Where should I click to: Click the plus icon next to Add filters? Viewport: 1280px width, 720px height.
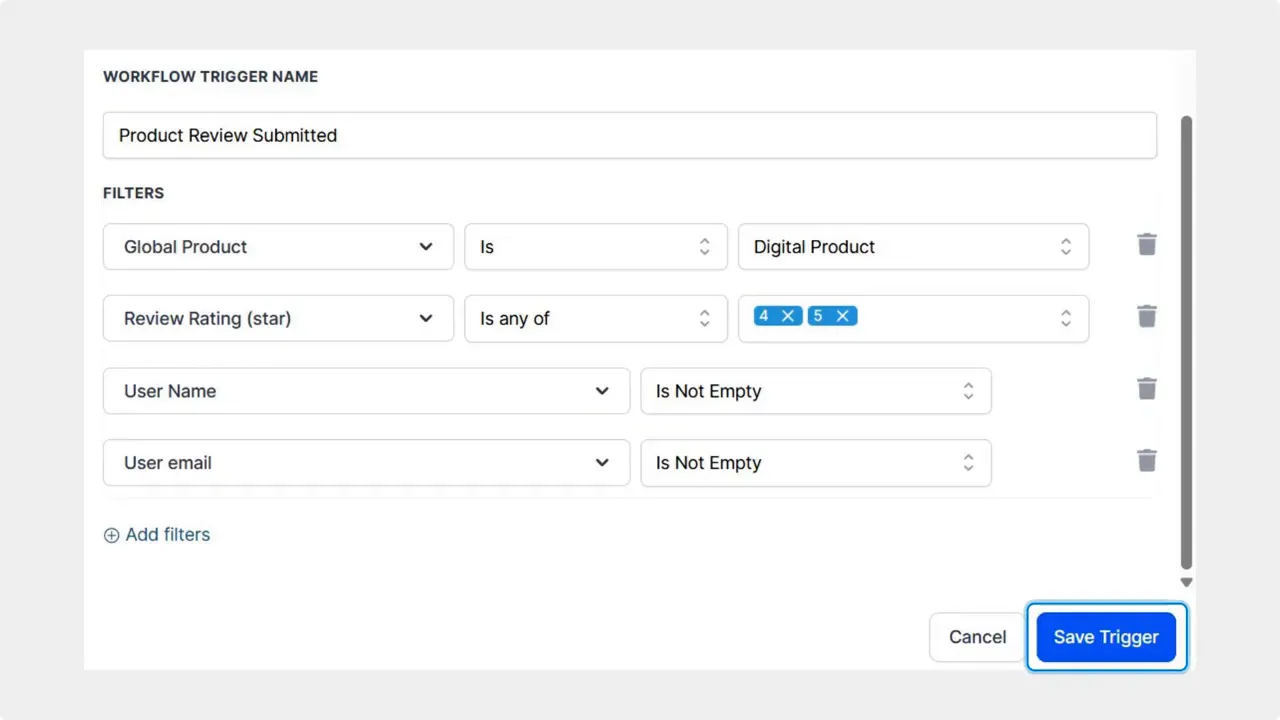click(111, 535)
